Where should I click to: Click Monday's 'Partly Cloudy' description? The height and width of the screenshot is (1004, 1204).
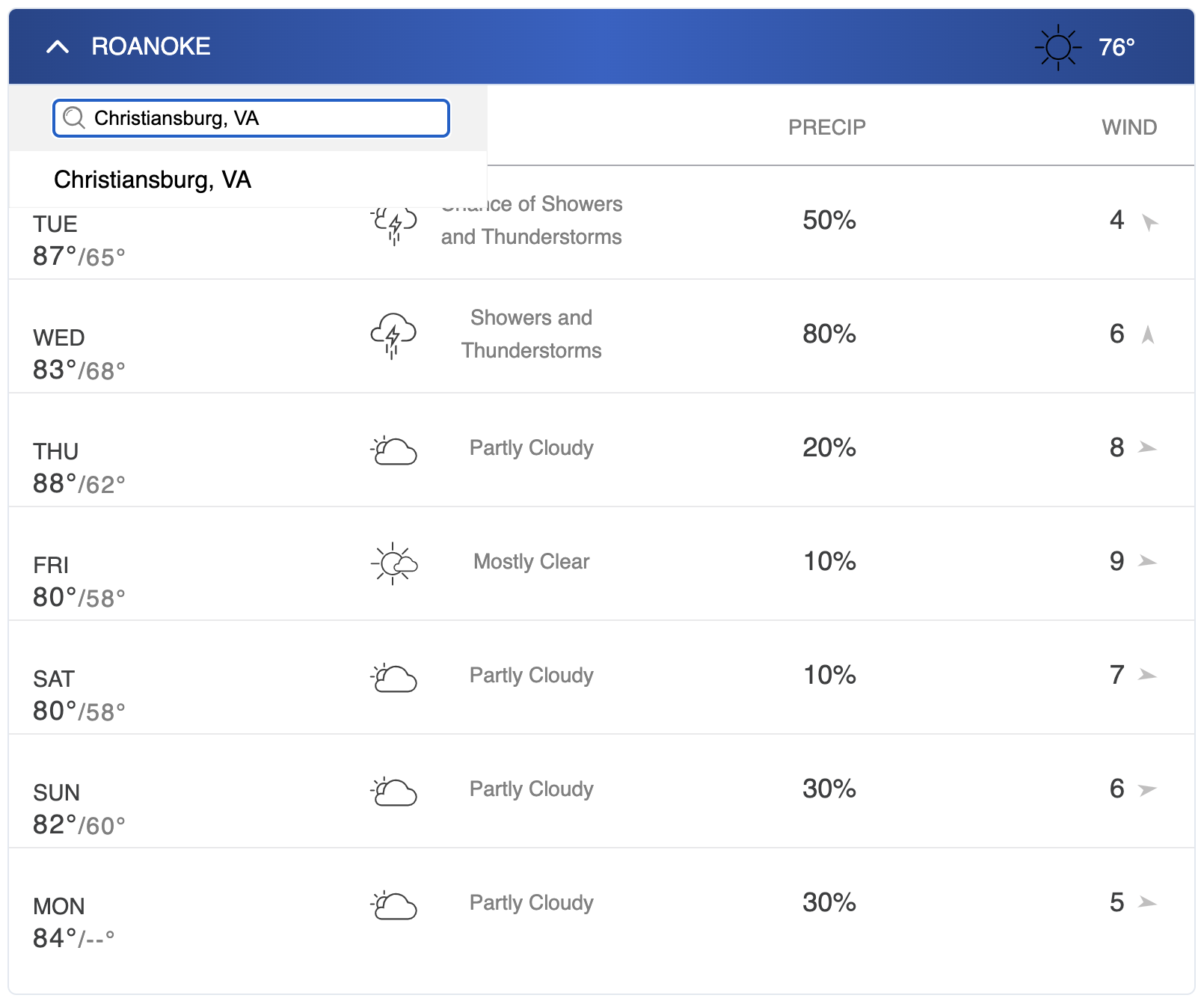click(x=532, y=903)
